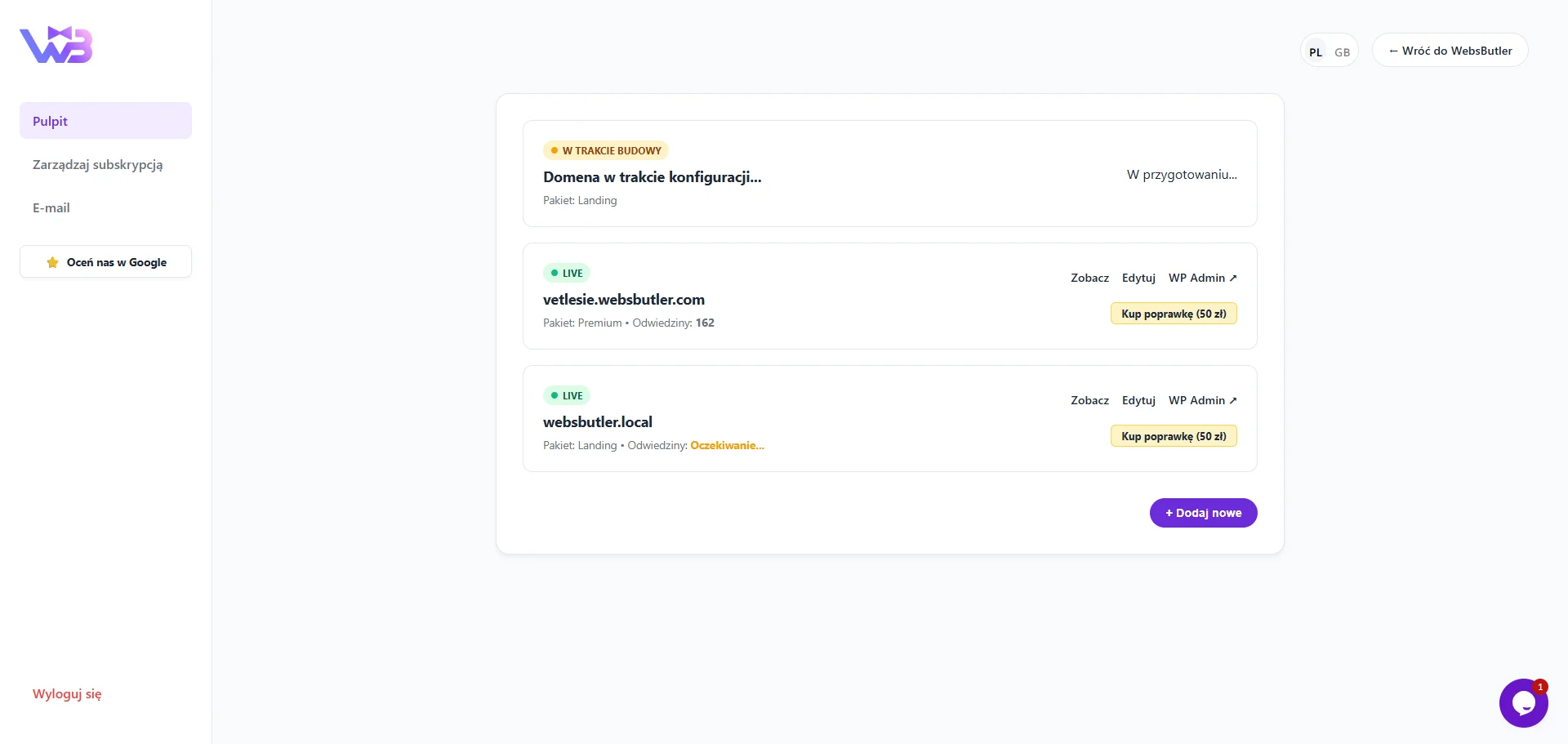Open the chat widget bubble

tap(1523, 702)
